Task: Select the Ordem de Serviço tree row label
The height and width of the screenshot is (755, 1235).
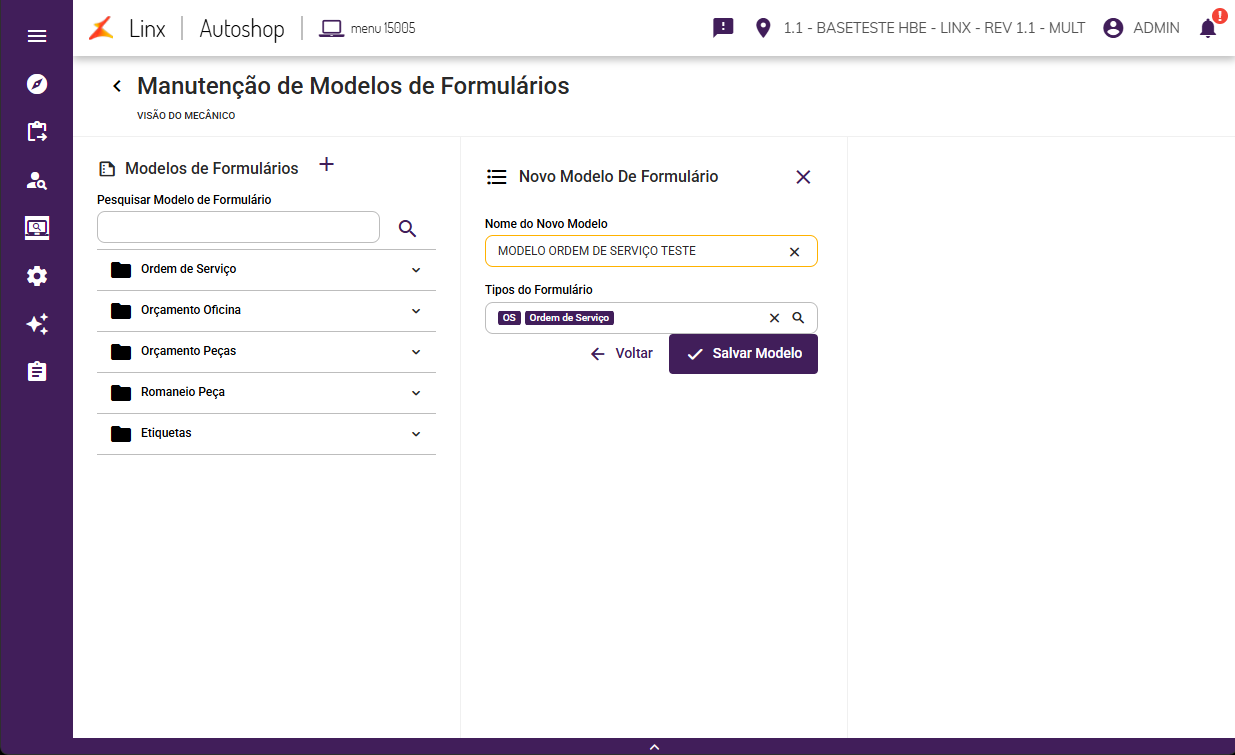Action: 188,269
